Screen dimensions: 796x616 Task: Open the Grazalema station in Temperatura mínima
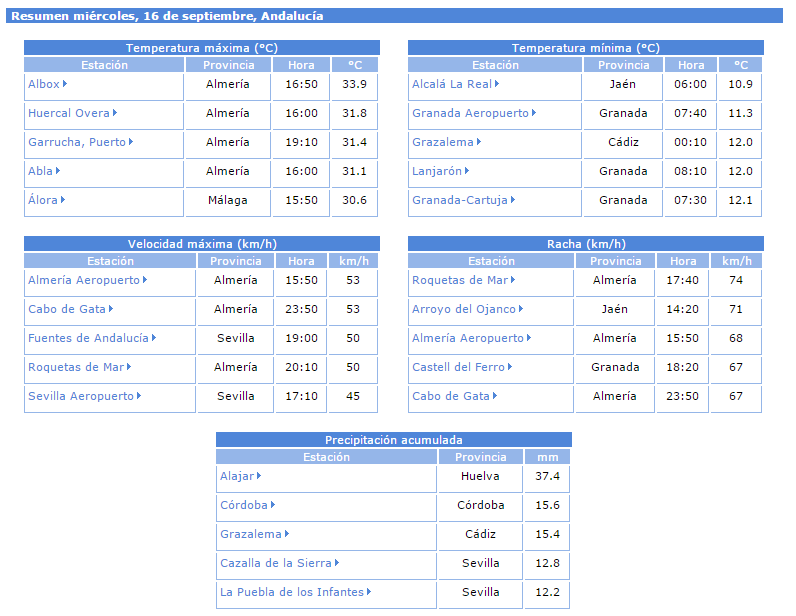point(443,143)
